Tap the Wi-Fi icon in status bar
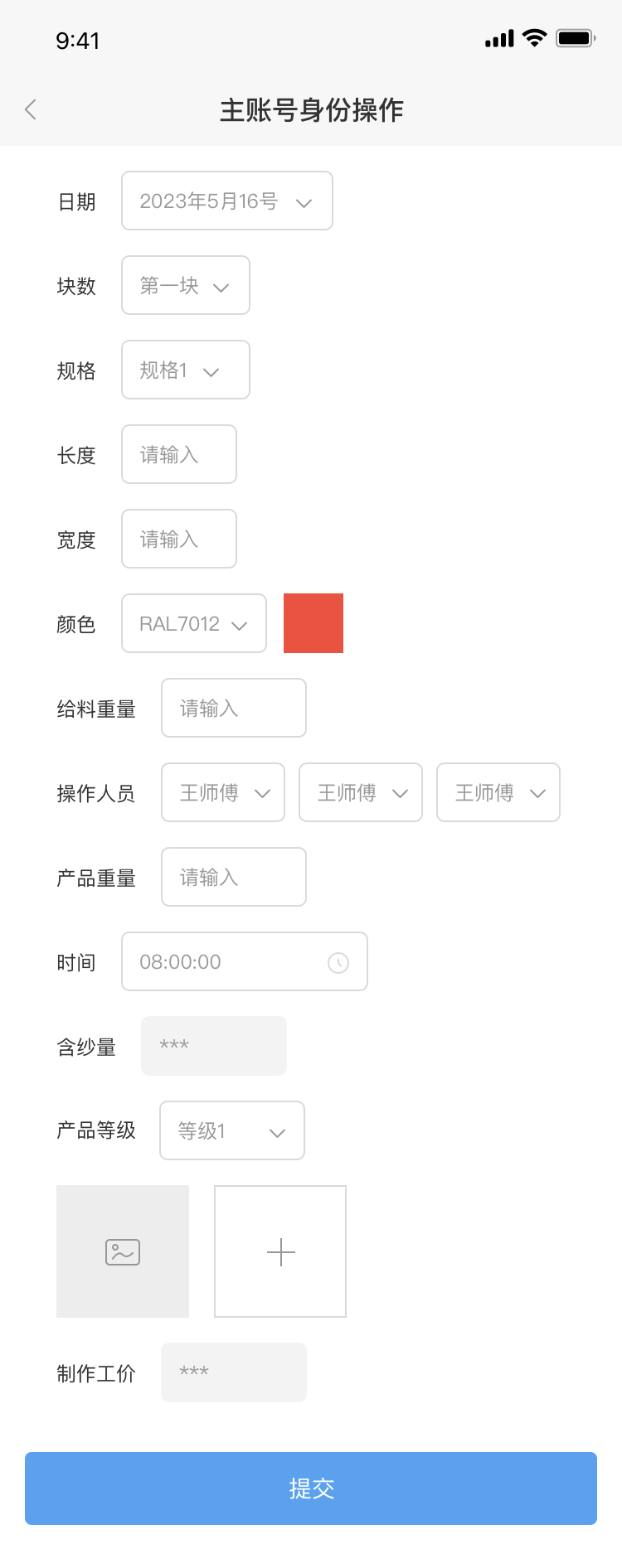Viewport: 622px width, 1568px height. click(x=535, y=38)
